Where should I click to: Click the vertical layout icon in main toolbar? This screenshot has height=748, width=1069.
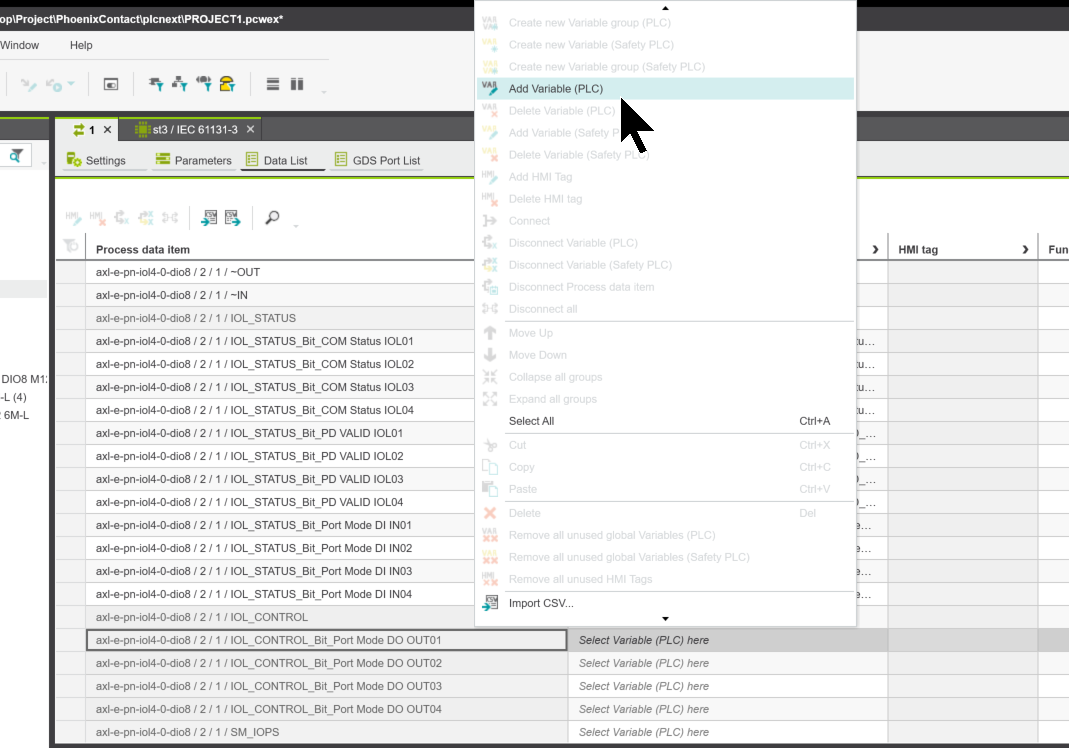(297, 84)
